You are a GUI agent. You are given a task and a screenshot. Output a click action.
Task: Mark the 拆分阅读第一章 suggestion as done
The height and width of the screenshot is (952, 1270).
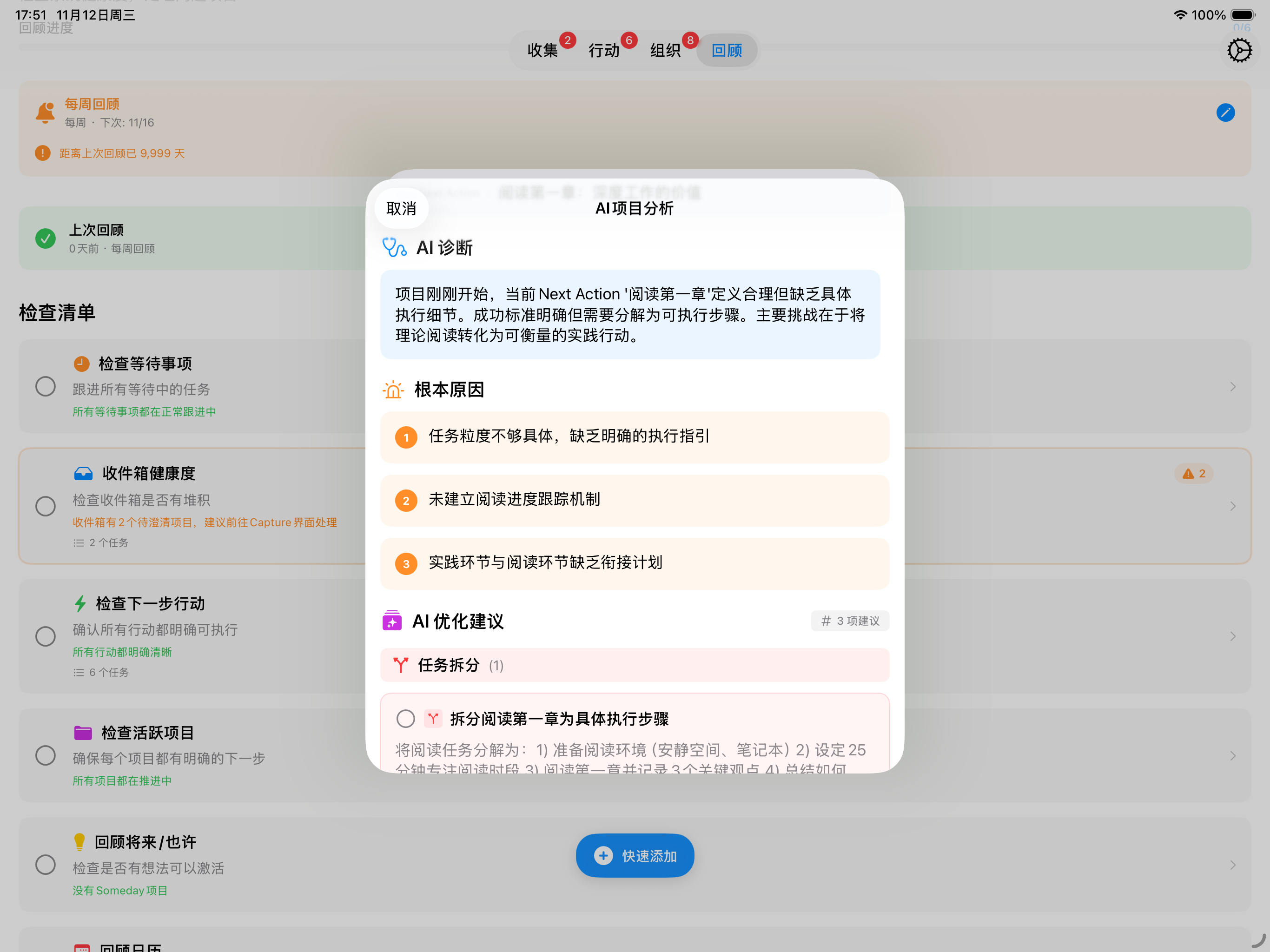[x=406, y=718]
